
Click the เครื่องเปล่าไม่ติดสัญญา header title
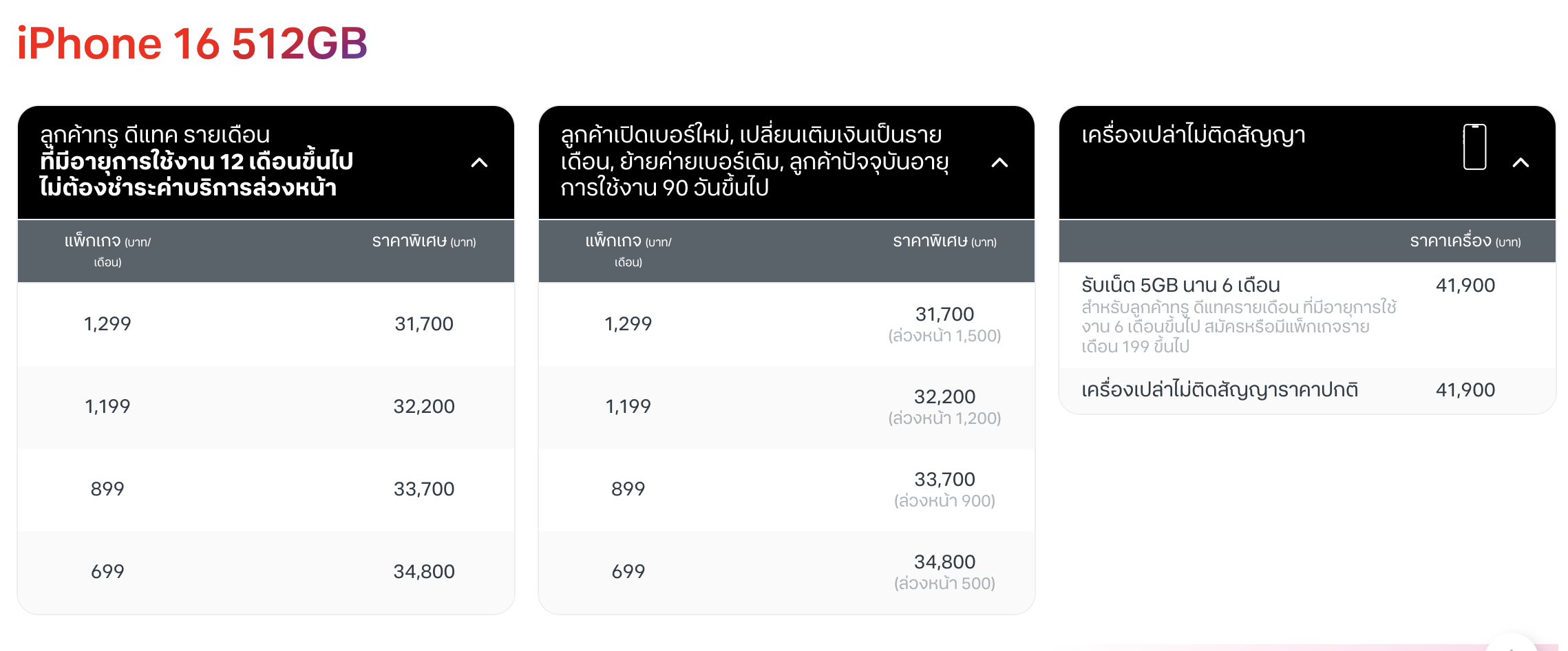click(x=1193, y=135)
